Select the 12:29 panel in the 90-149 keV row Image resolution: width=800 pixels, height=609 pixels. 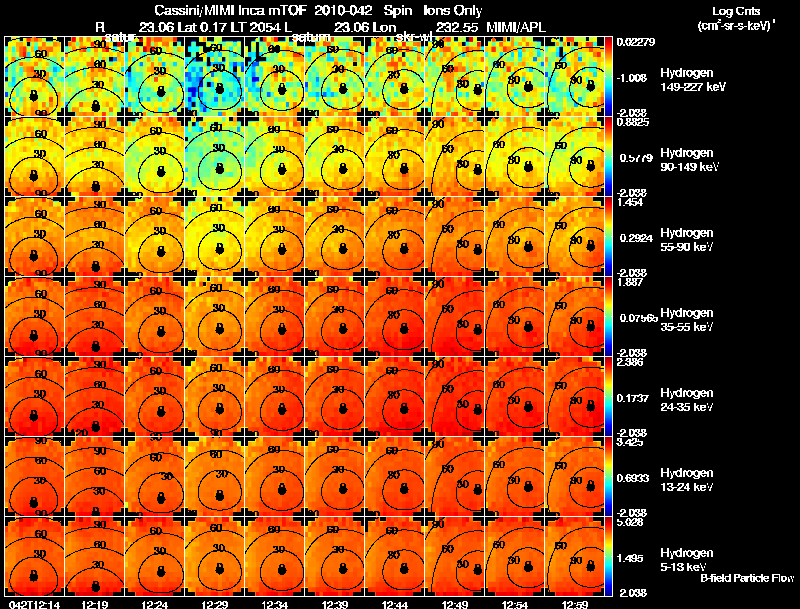tap(215, 157)
